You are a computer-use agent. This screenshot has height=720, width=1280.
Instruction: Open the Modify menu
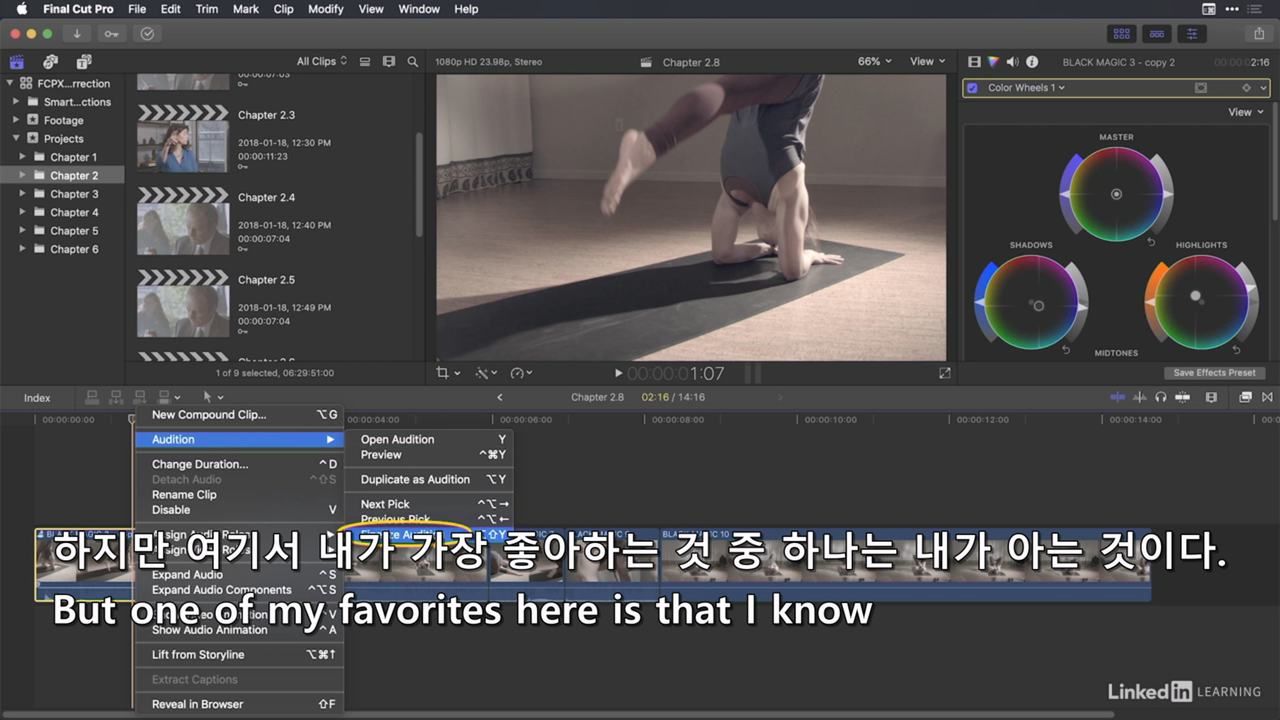[326, 9]
